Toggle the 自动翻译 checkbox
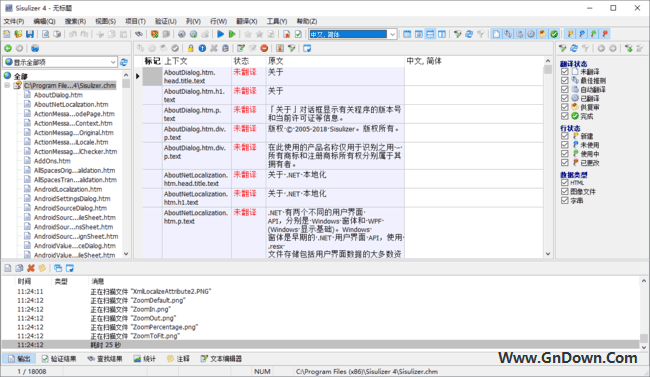The width and height of the screenshot is (650, 377). (565, 89)
